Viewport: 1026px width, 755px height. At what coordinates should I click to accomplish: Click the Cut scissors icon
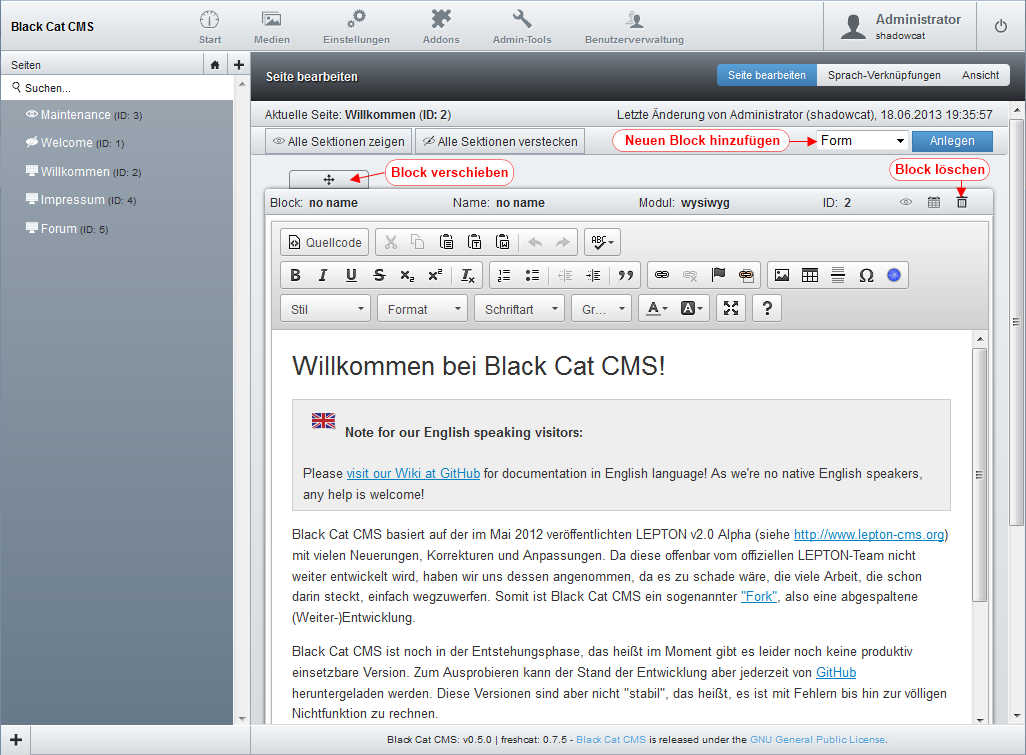[391, 242]
